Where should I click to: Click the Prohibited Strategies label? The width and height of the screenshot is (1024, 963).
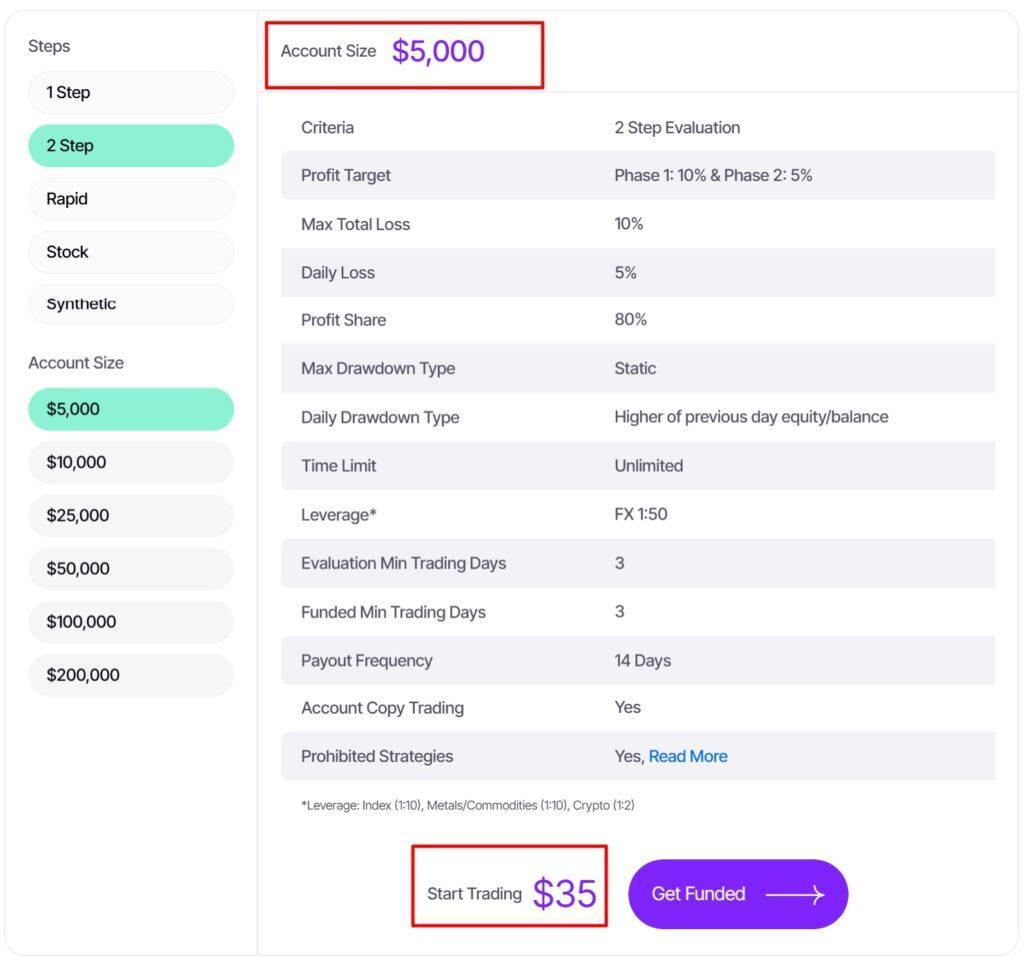[x=377, y=756]
